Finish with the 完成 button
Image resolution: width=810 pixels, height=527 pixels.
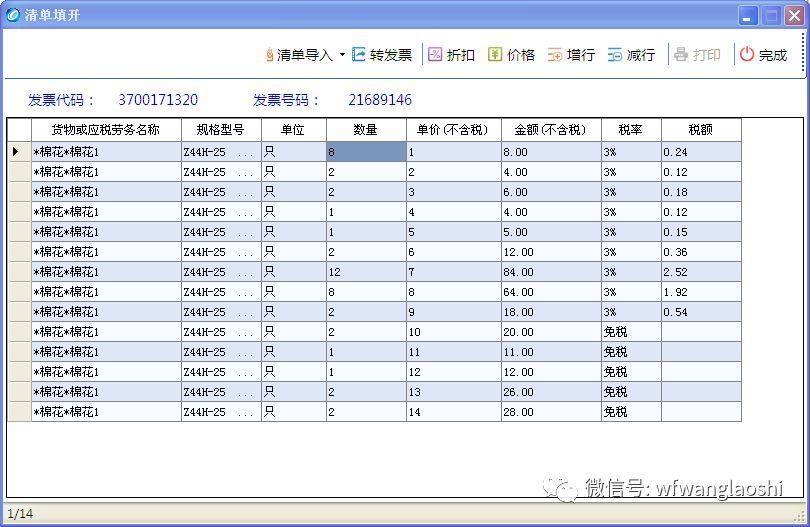[x=764, y=55]
